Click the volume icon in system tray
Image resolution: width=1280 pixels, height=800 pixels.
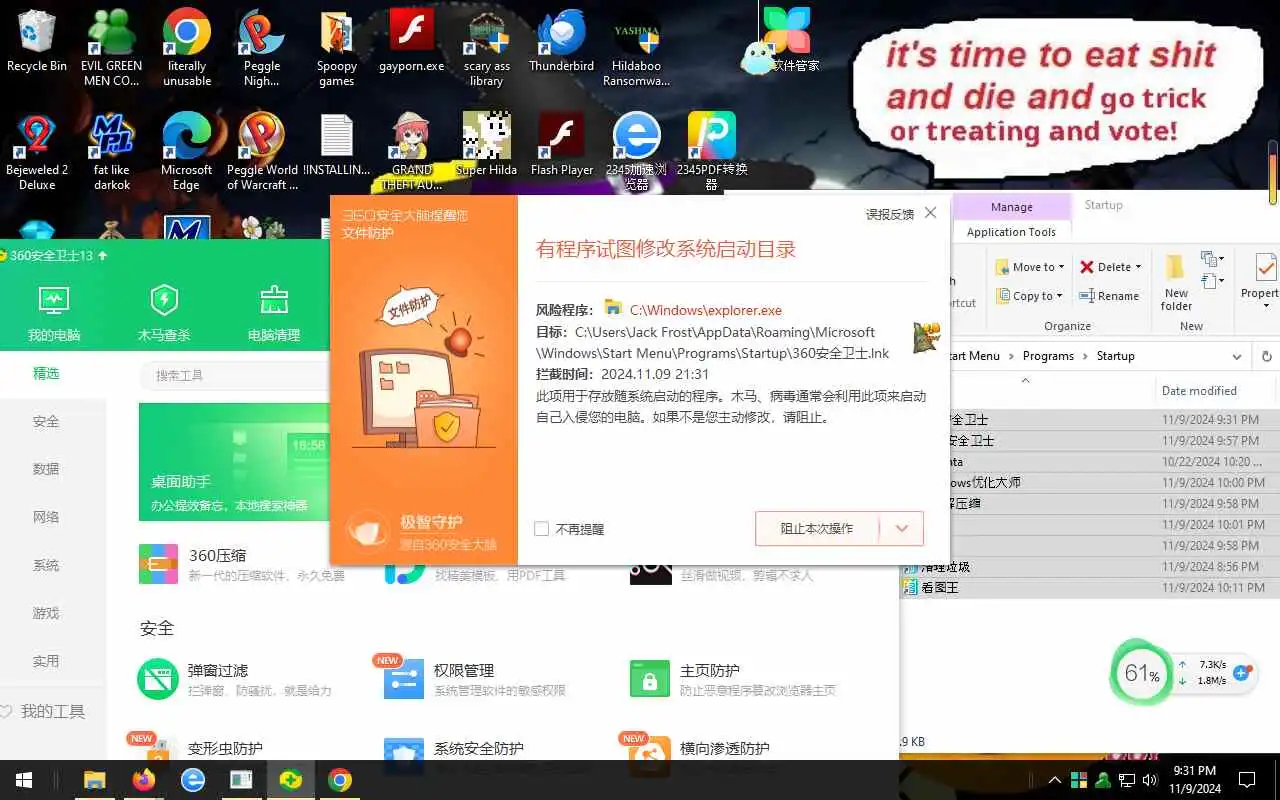point(1151,780)
